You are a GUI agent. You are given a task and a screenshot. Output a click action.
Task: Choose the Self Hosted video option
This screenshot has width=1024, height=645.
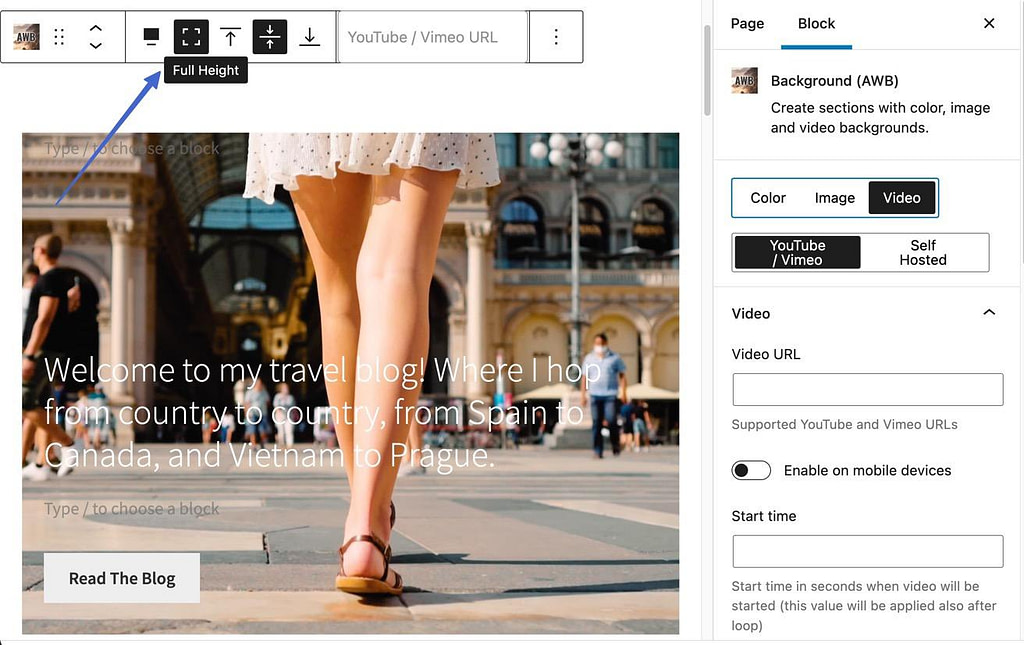(923, 252)
